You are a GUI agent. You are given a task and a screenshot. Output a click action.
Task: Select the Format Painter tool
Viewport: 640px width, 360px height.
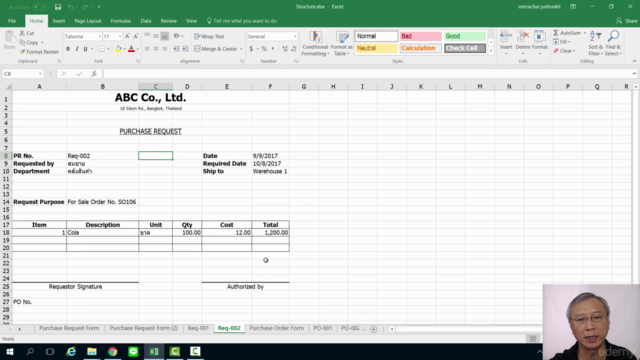pos(39,52)
